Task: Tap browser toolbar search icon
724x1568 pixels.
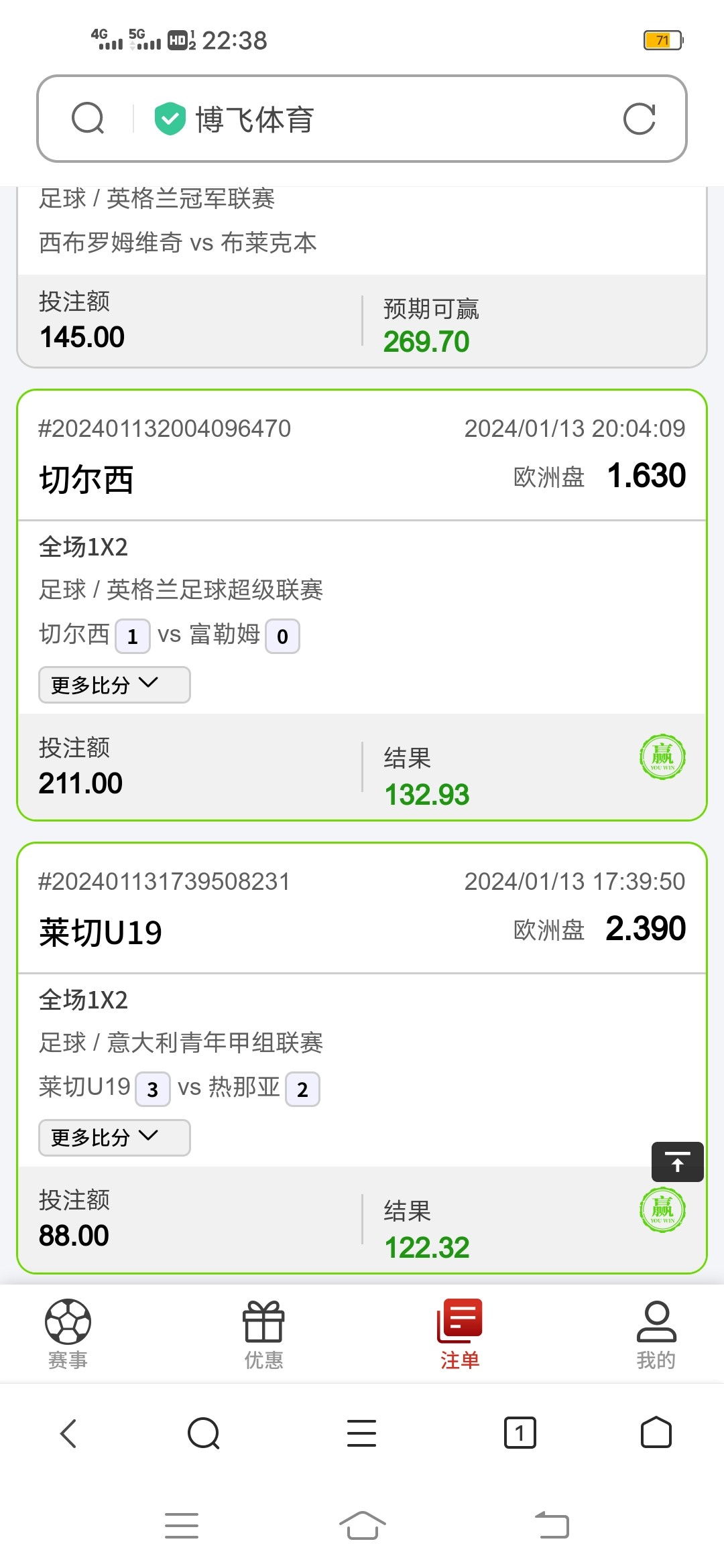Action: coord(204,1434)
